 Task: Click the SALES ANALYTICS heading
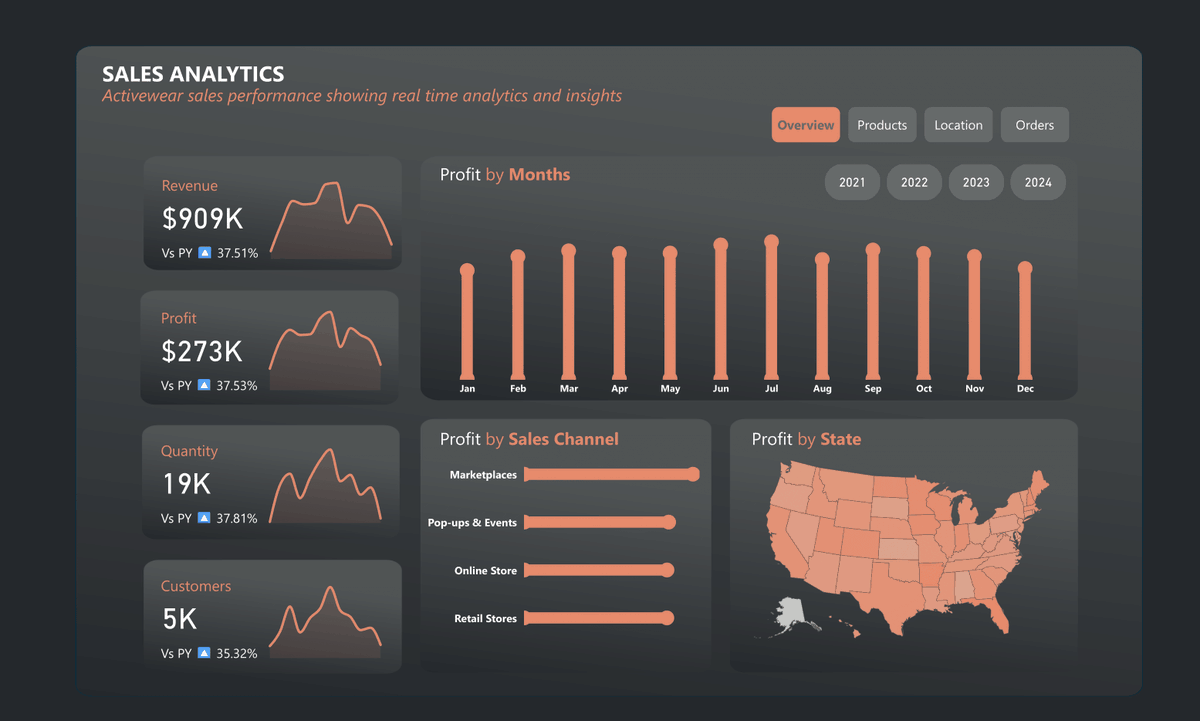tap(193, 74)
